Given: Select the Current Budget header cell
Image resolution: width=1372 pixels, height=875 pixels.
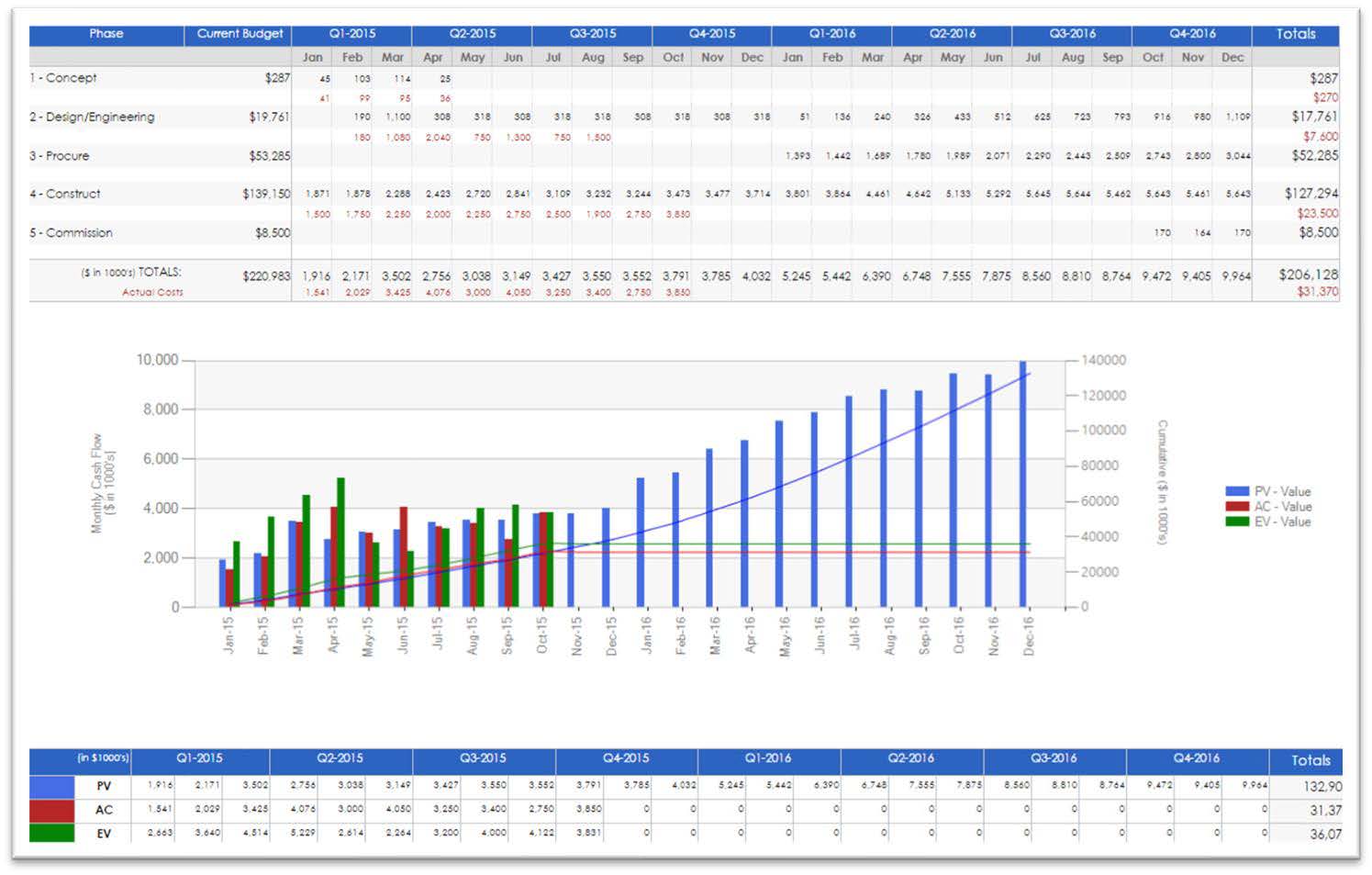Looking at the screenshot, I should 240,34.
